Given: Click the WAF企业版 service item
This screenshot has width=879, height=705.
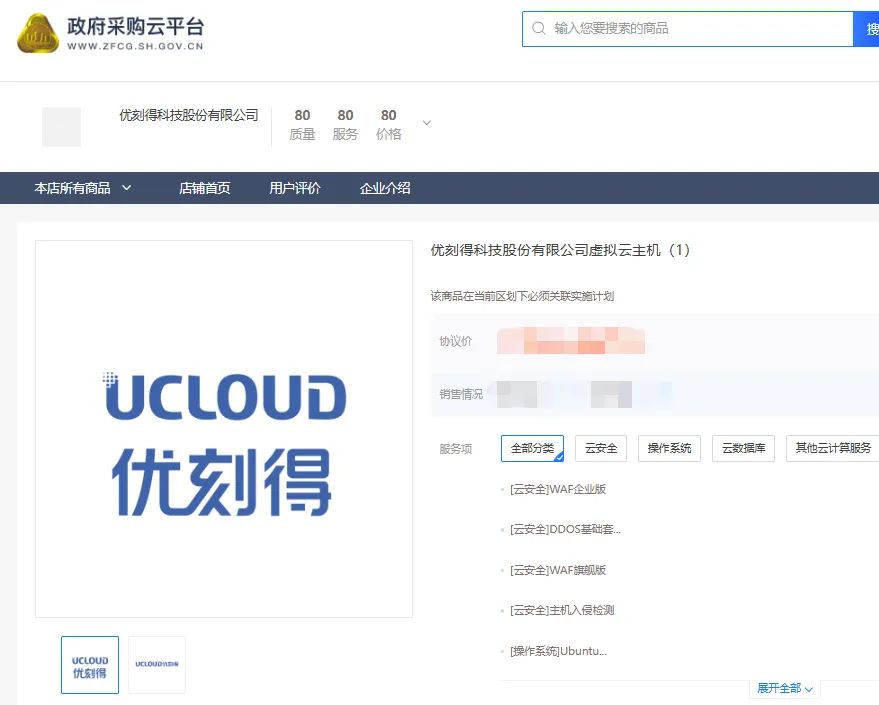Looking at the screenshot, I should pos(558,489).
